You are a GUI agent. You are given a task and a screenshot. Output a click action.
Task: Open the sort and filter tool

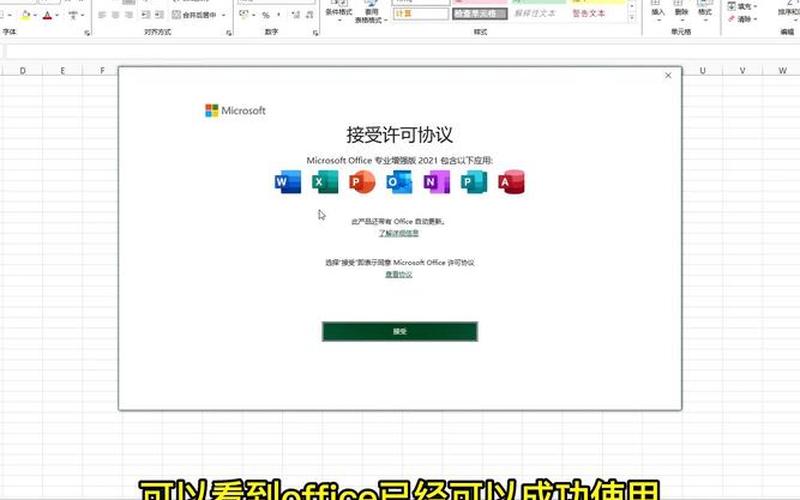[x=789, y=10]
